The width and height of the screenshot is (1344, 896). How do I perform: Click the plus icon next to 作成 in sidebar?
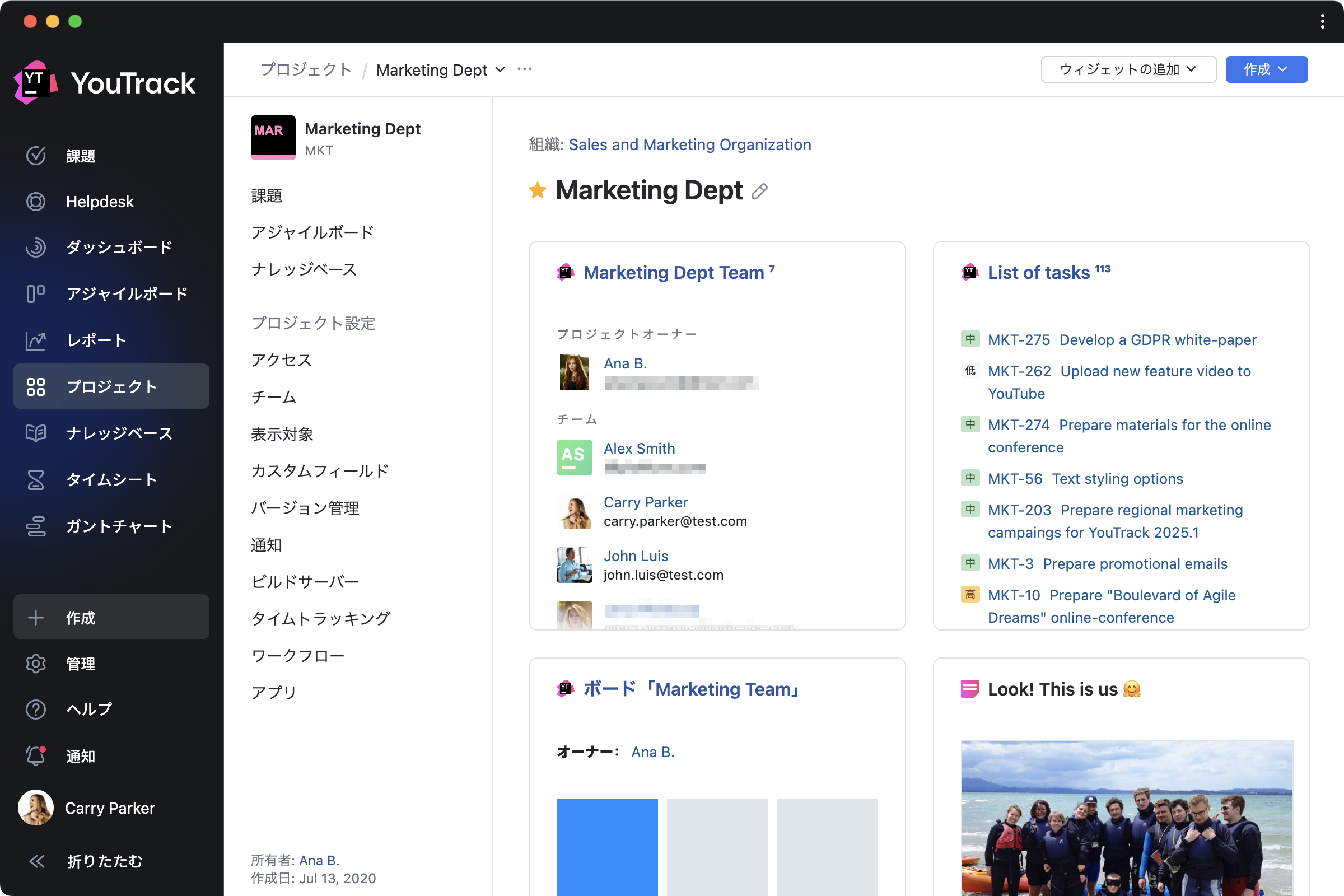pyautogui.click(x=35, y=617)
